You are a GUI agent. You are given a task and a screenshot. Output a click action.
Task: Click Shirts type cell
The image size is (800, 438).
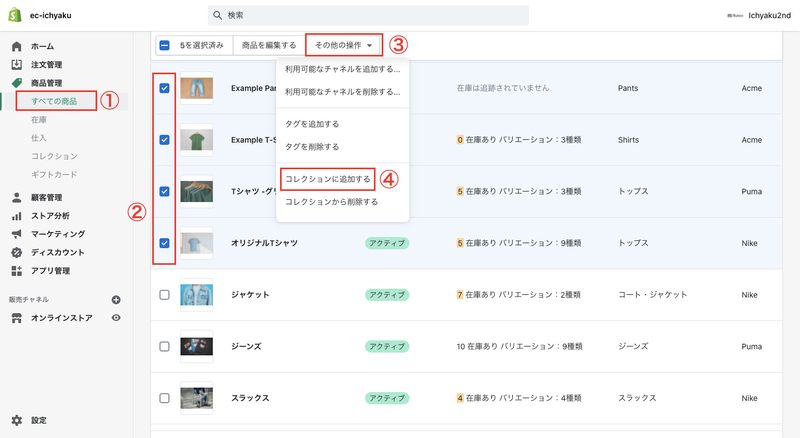tap(628, 139)
